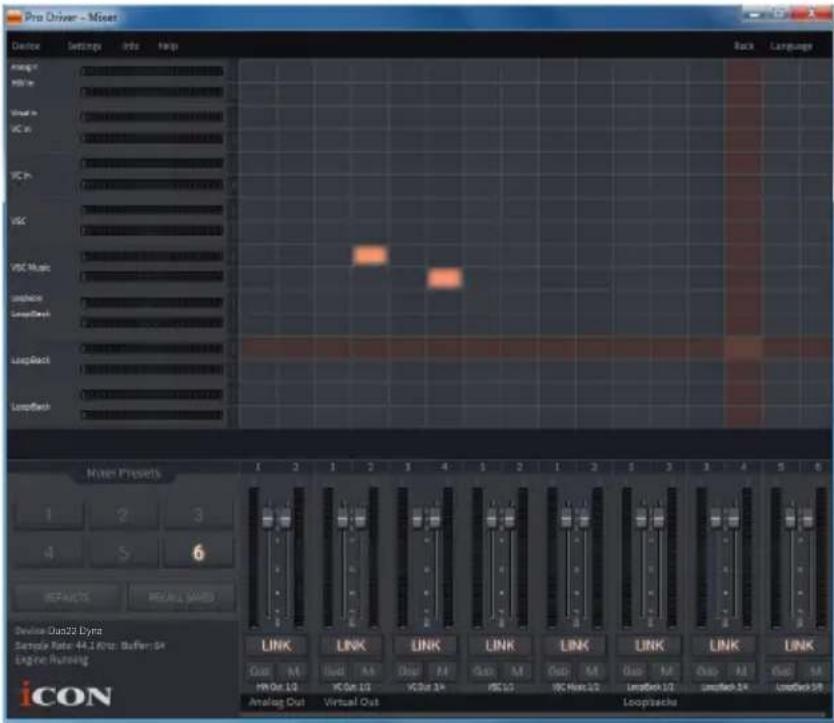Select mixer preset 4

(49, 552)
